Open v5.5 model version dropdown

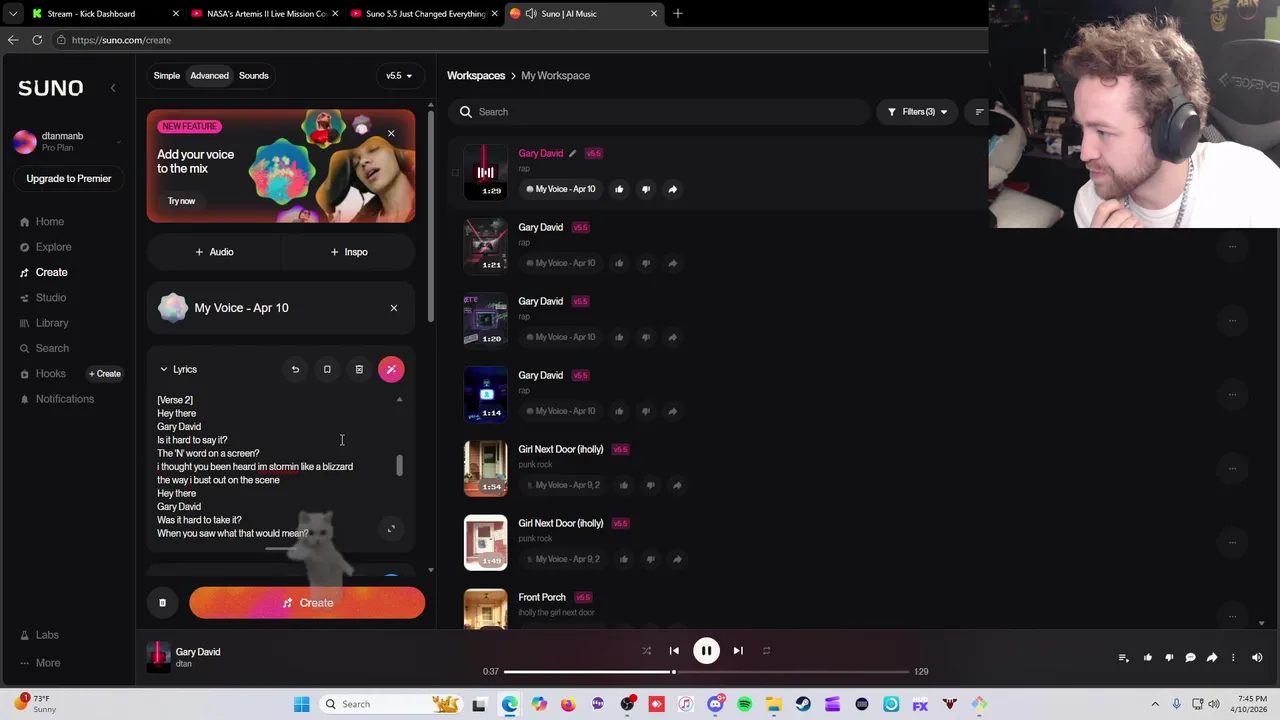(399, 76)
